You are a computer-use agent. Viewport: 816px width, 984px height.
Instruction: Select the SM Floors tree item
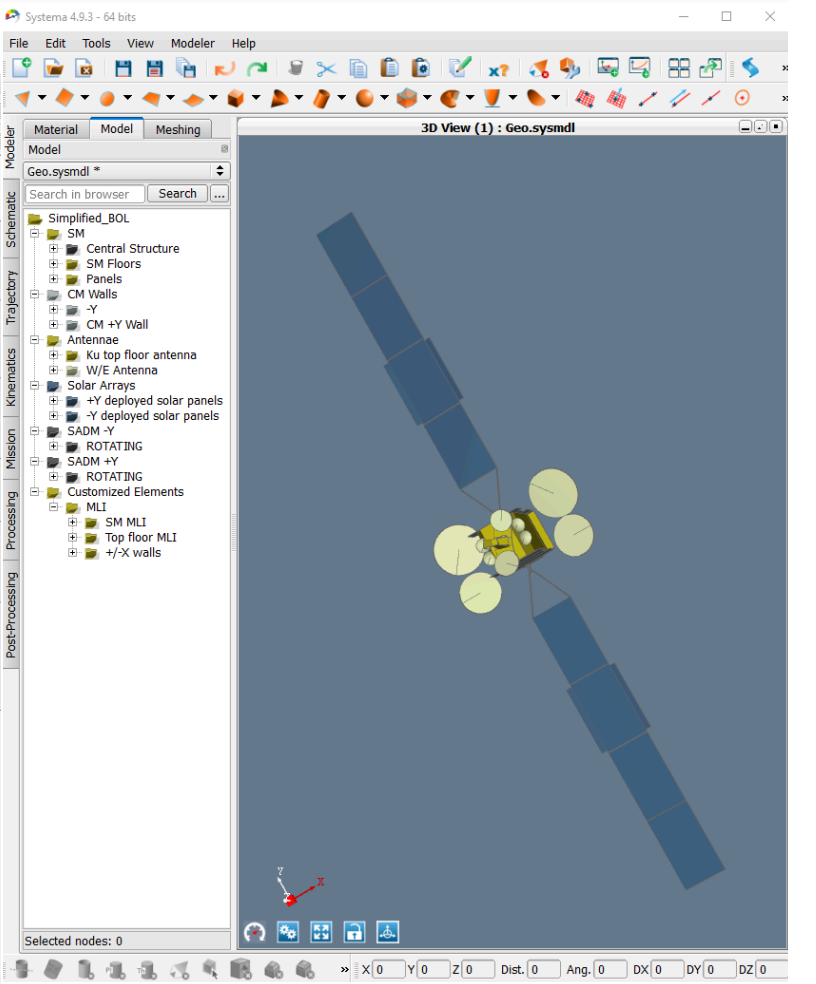tap(114, 264)
